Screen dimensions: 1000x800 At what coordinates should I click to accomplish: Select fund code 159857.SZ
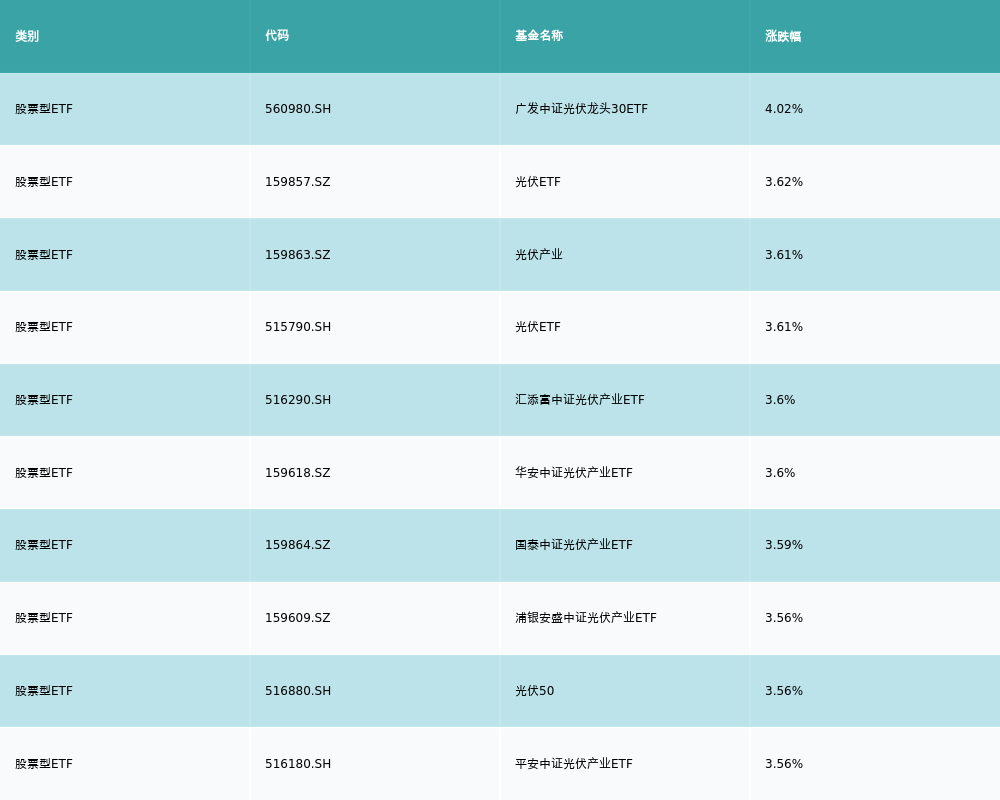298,182
